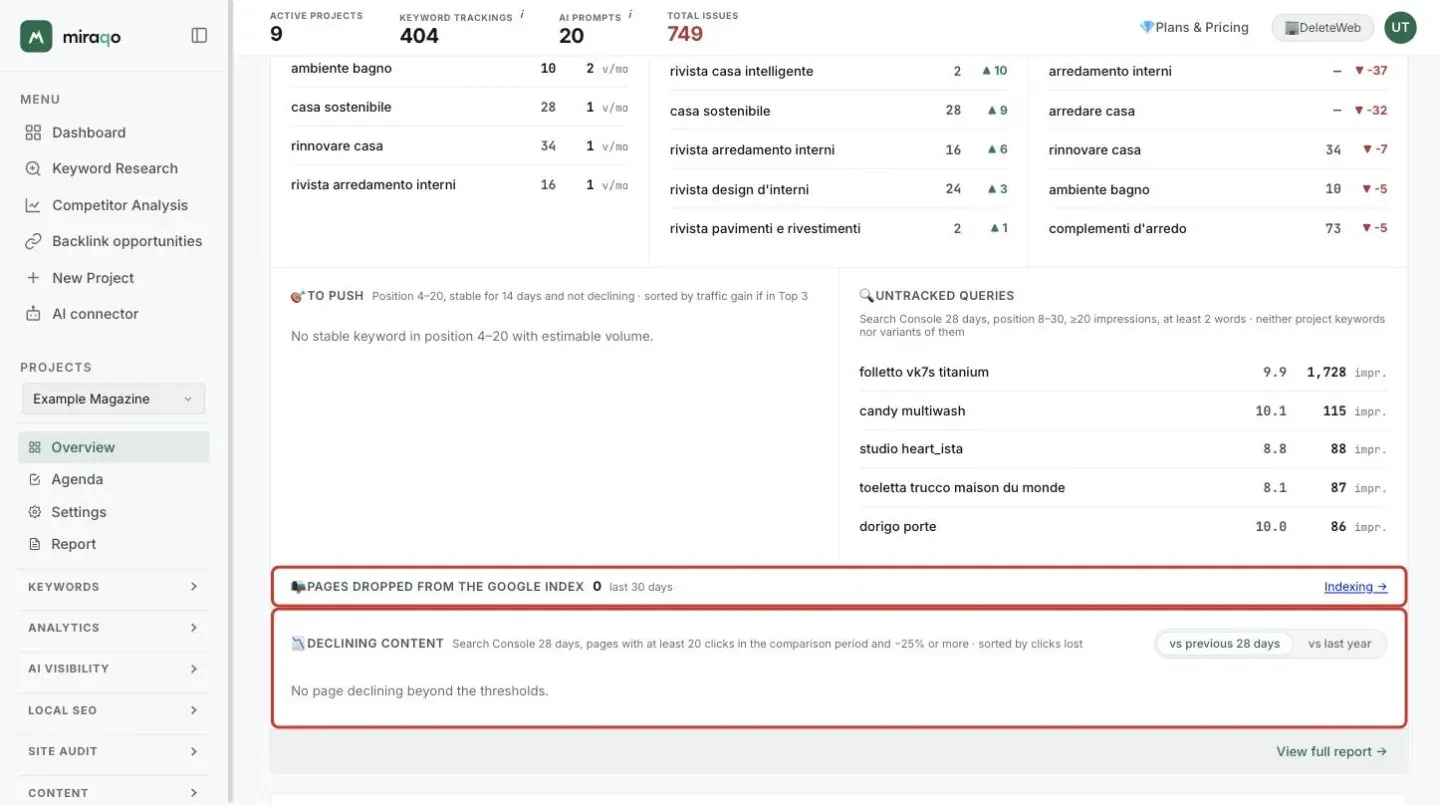Click the 'rivista casa intelligente' keyword

click(x=741, y=71)
